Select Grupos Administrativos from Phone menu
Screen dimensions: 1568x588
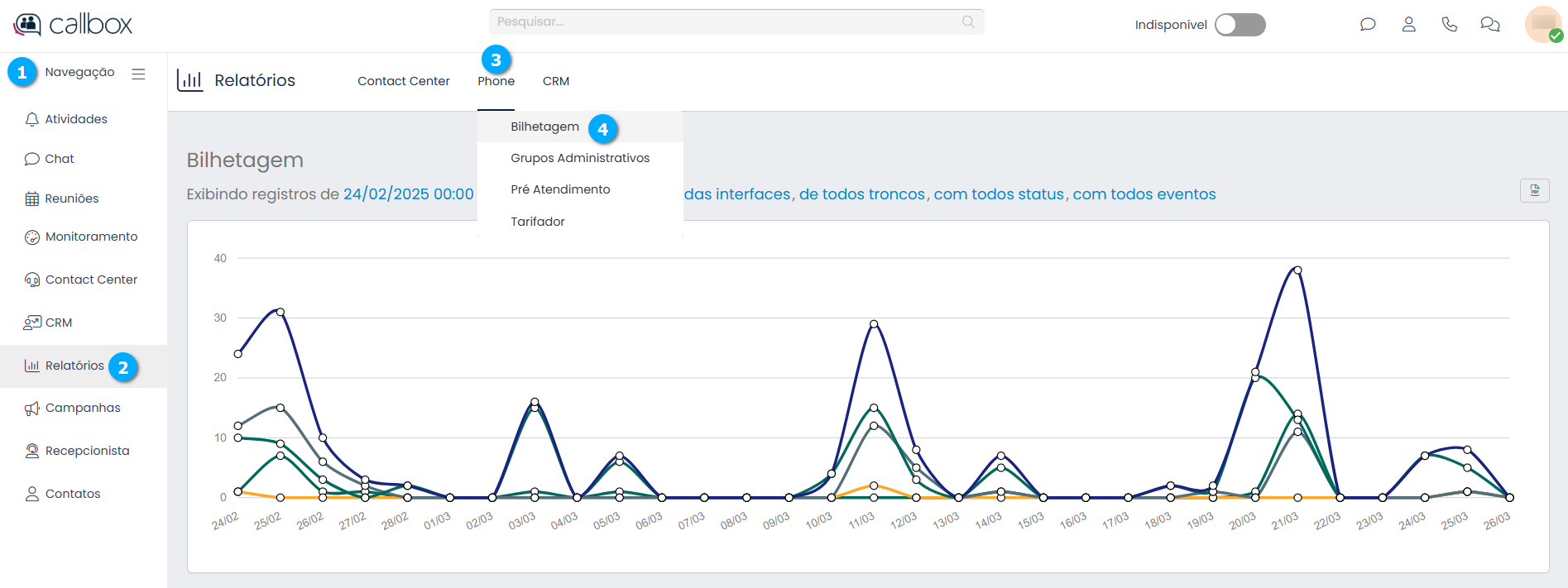[579, 158]
